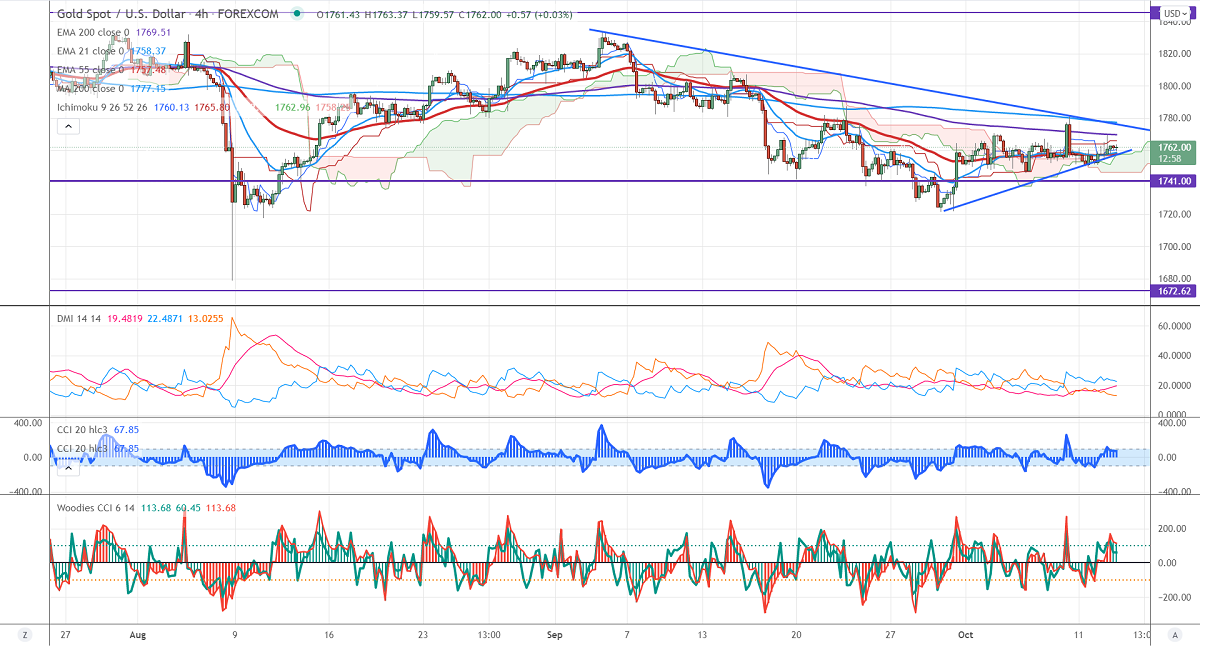Click the 1741.00 horizontal line price label
Image resolution: width=1205 pixels, height=649 pixels.
point(1175,181)
